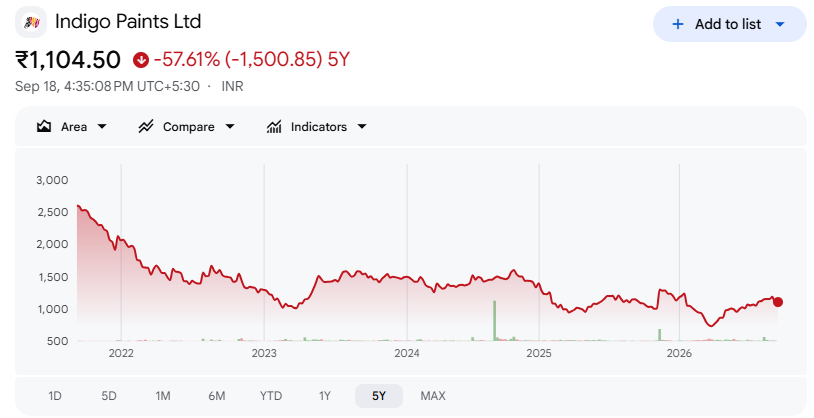Select the 1M time range
Screen dimensions: 814x418
163,396
